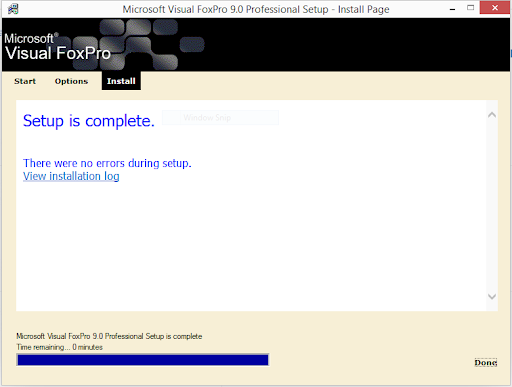Click the scroll up arrow
Viewport: 512px width, 387px height.
coord(492,115)
